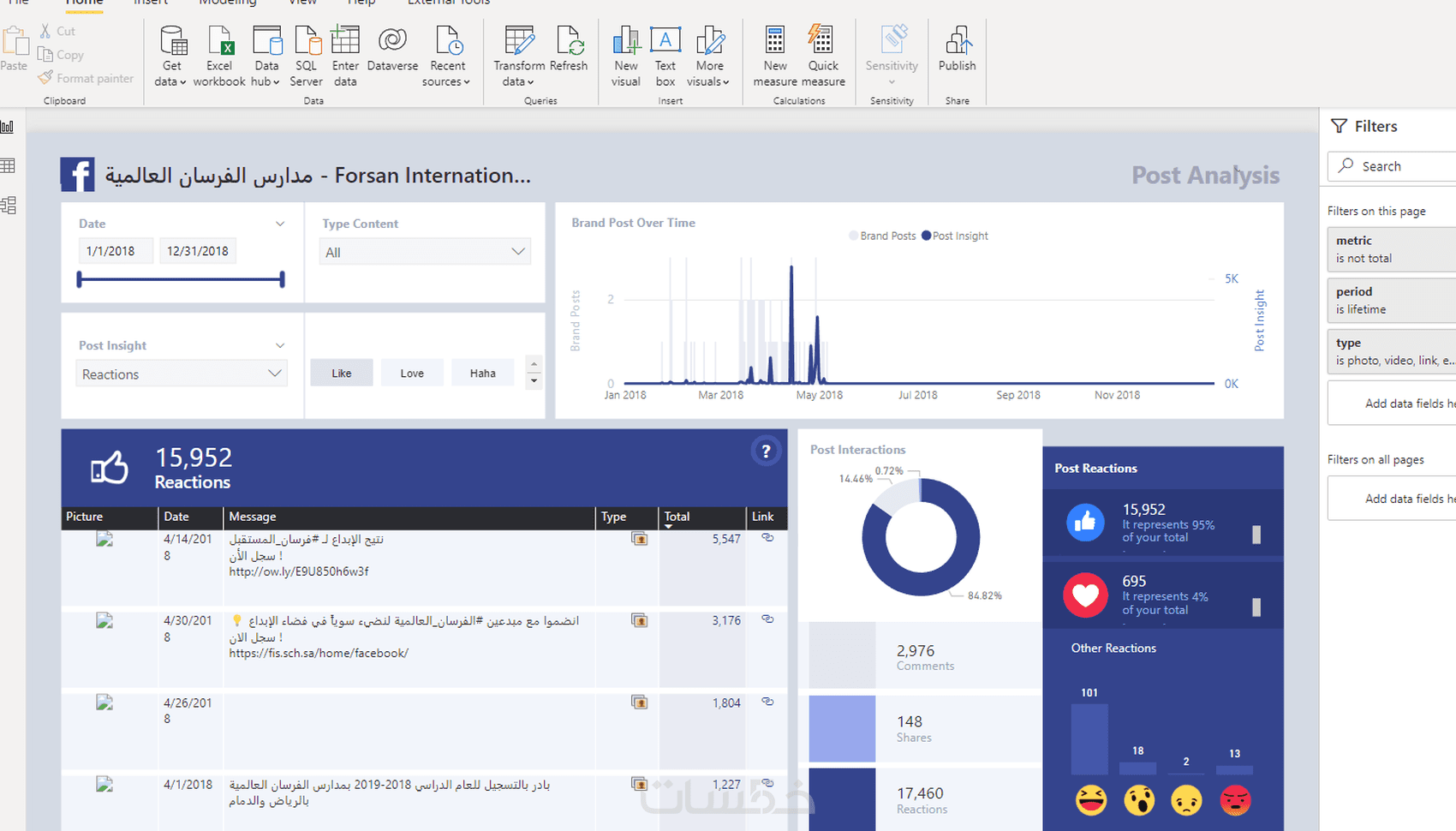Image resolution: width=1456 pixels, height=831 pixels.
Task: Click the reaction list down arrow
Action: coord(534,381)
